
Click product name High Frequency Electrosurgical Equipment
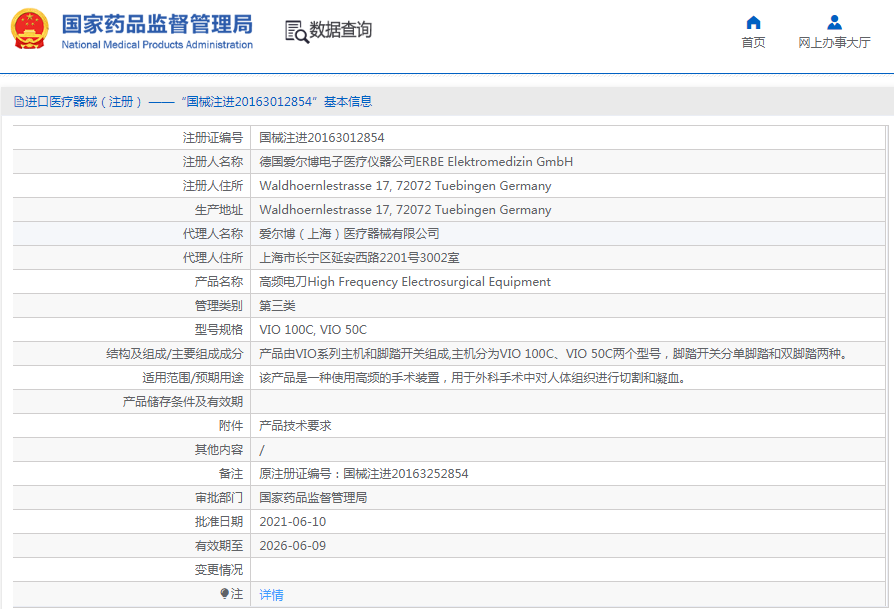coord(405,282)
